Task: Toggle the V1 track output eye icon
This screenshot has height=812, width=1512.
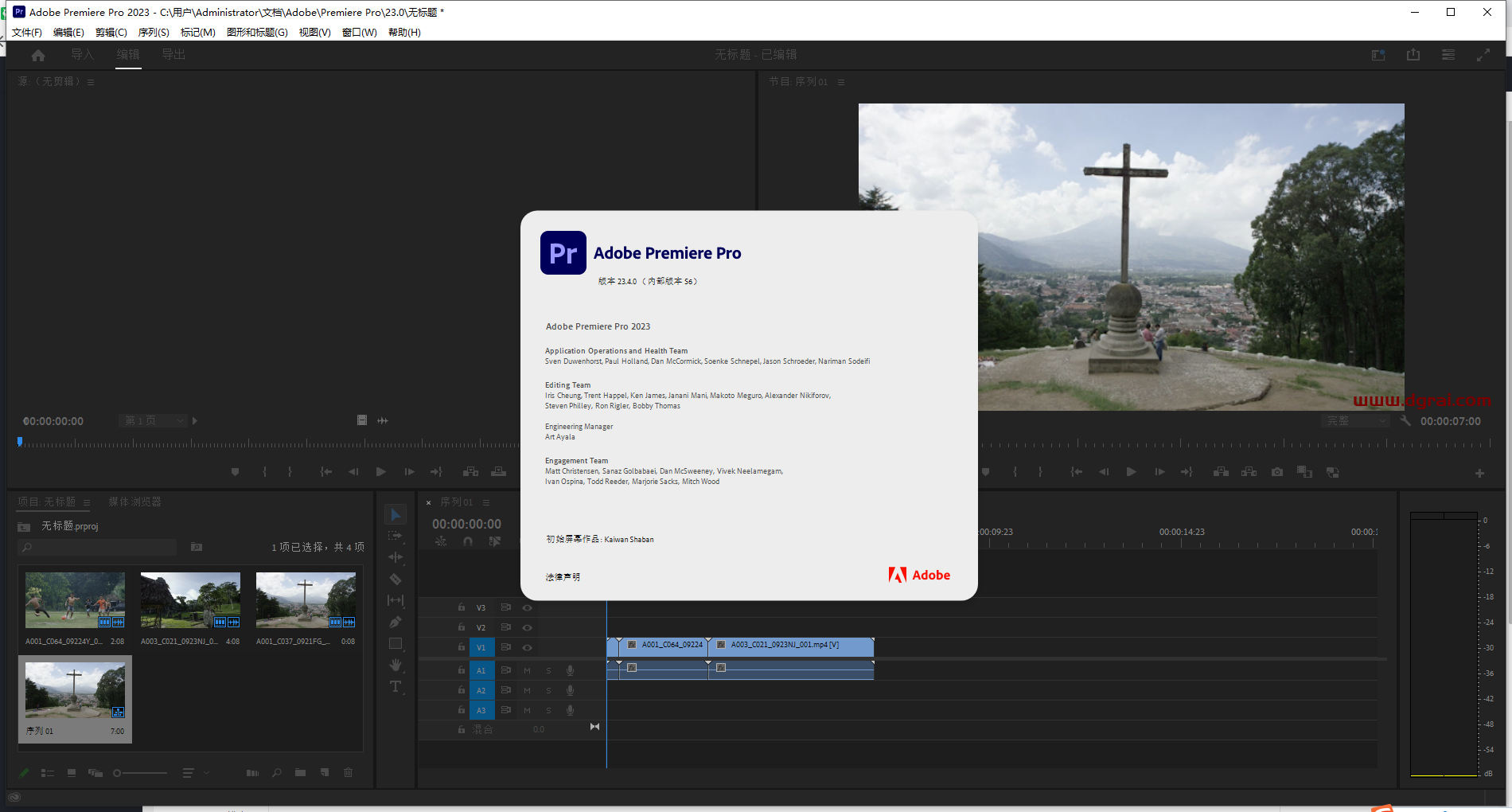Action: pyautogui.click(x=527, y=647)
